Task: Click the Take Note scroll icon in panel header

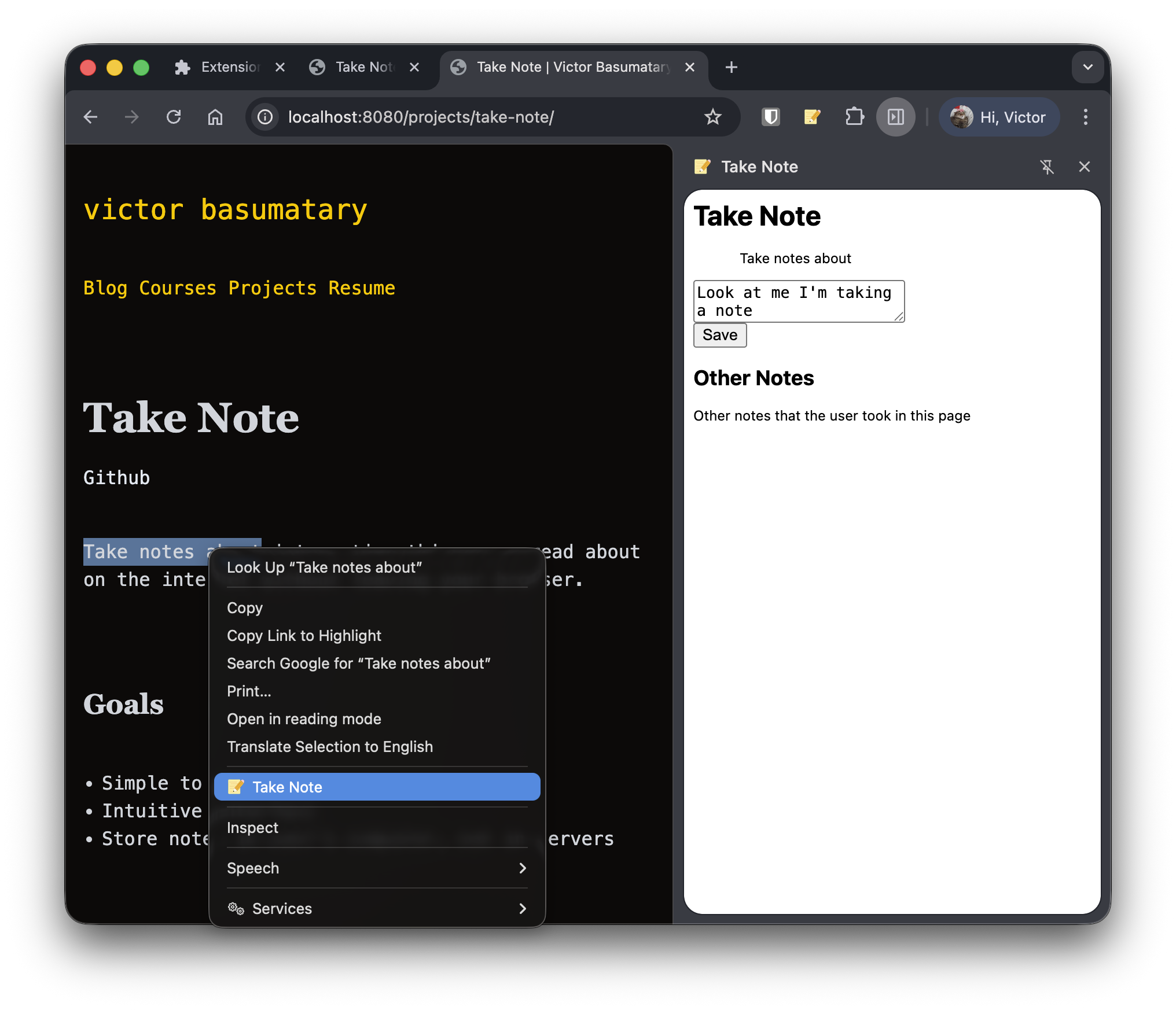Action: click(x=703, y=167)
